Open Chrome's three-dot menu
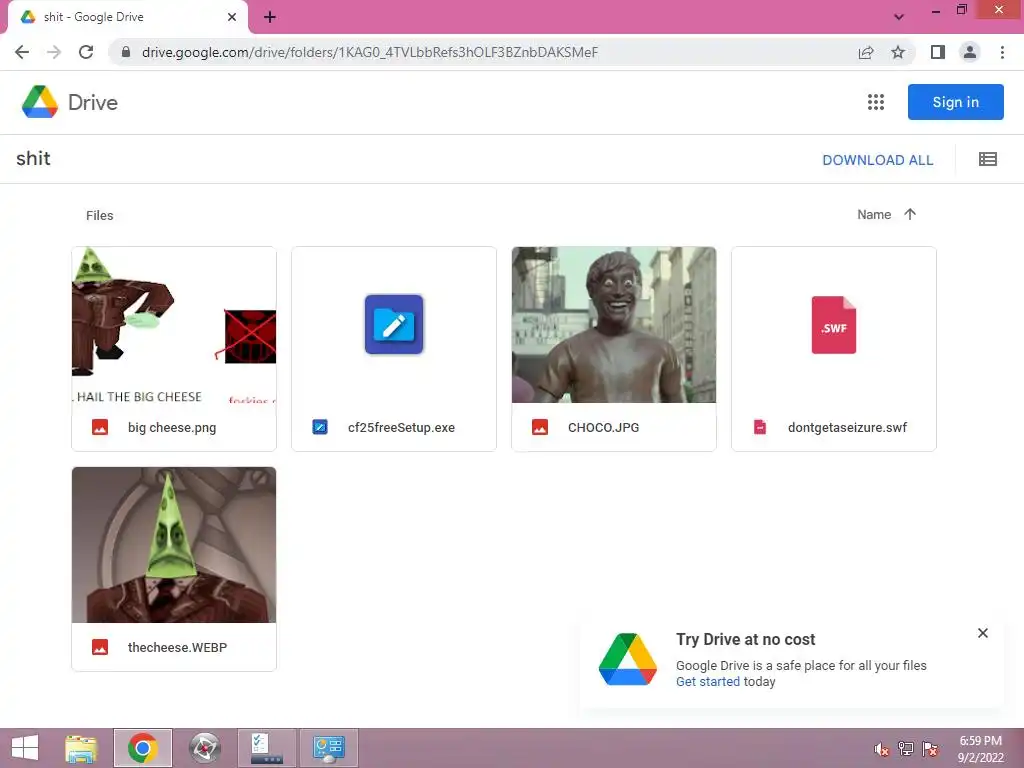Image resolution: width=1024 pixels, height=768 pixels. (x=1002, y=52)
